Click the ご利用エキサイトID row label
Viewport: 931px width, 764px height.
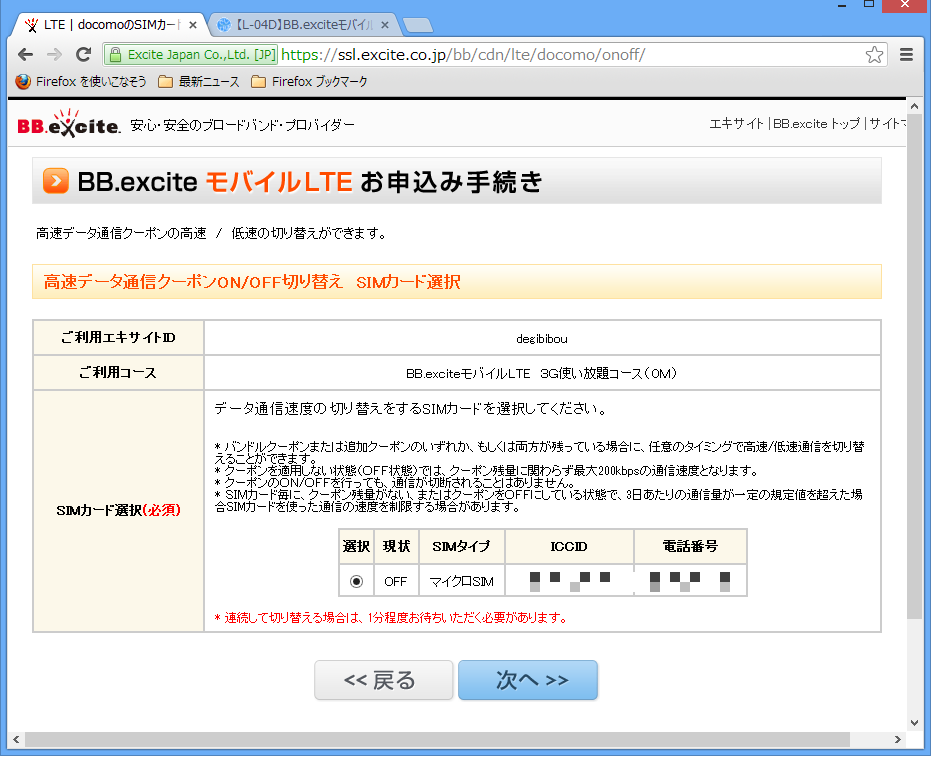[x=119, y=338]
